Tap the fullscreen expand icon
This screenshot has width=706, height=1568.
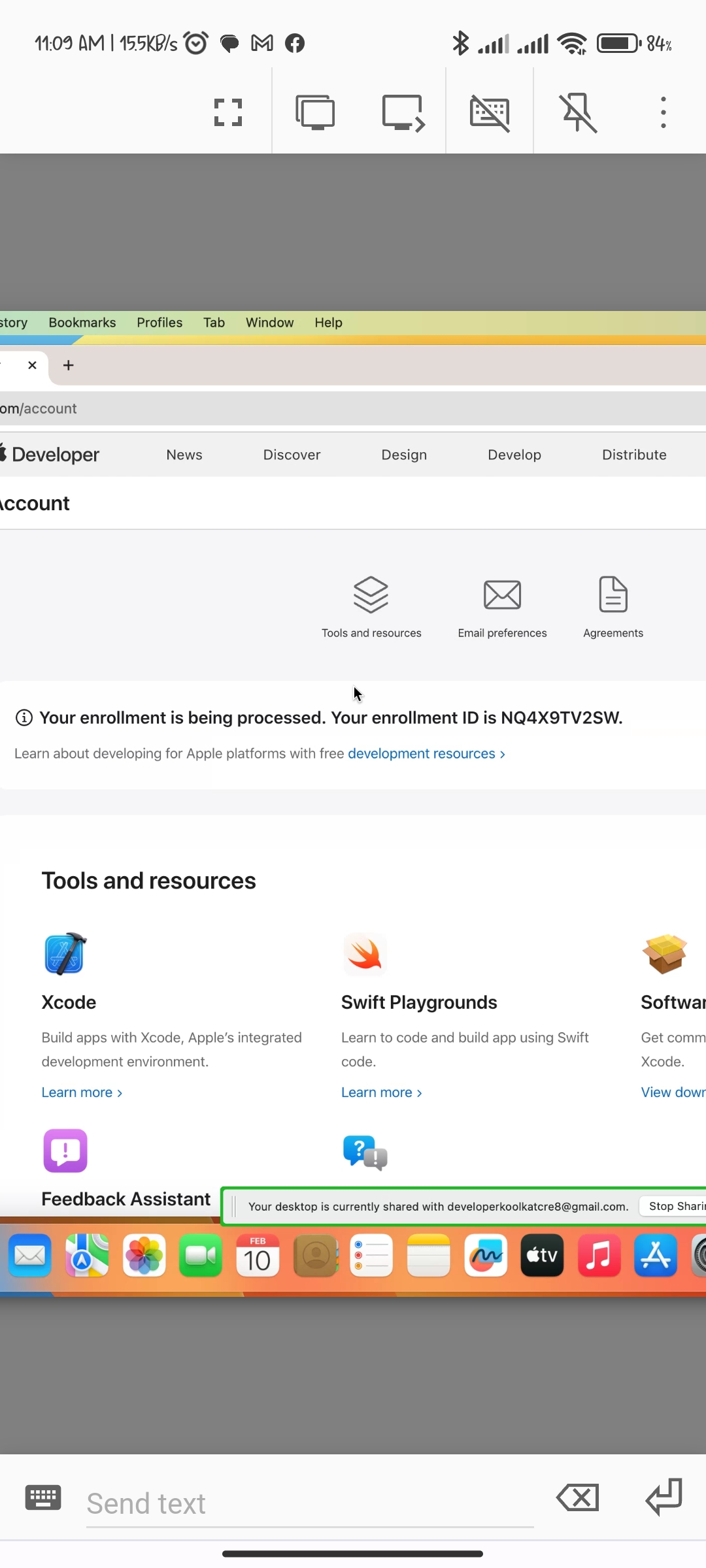228,112
